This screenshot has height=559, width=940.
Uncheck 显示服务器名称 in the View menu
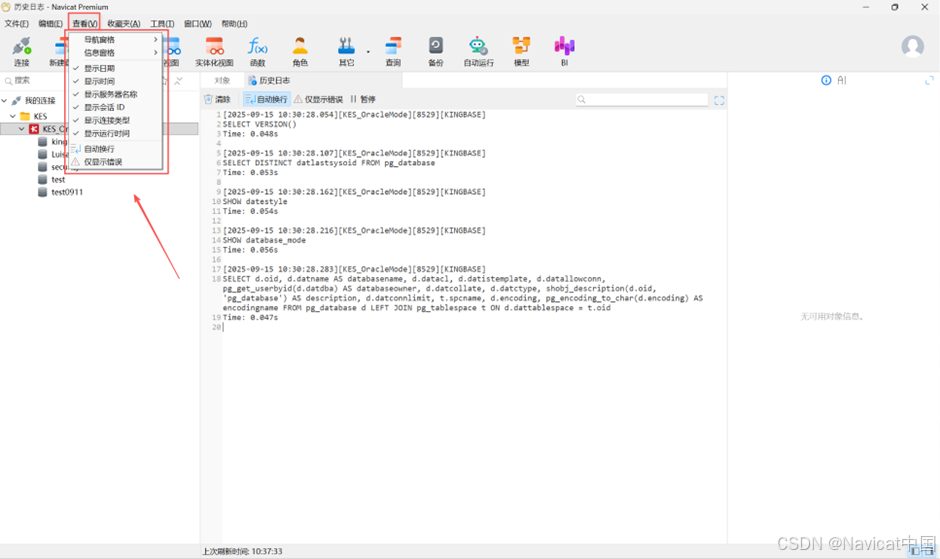click(x=116, y=94)
